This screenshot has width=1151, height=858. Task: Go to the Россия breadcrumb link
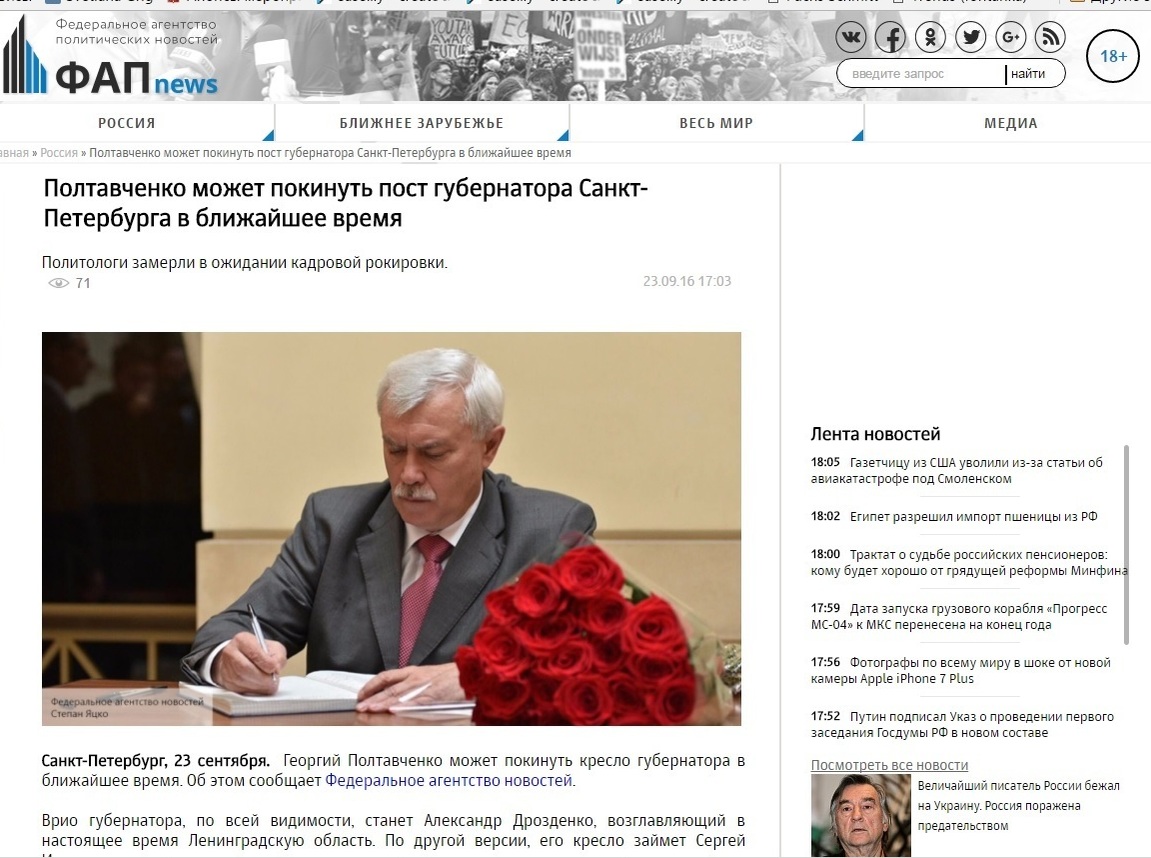pos(59,153)
